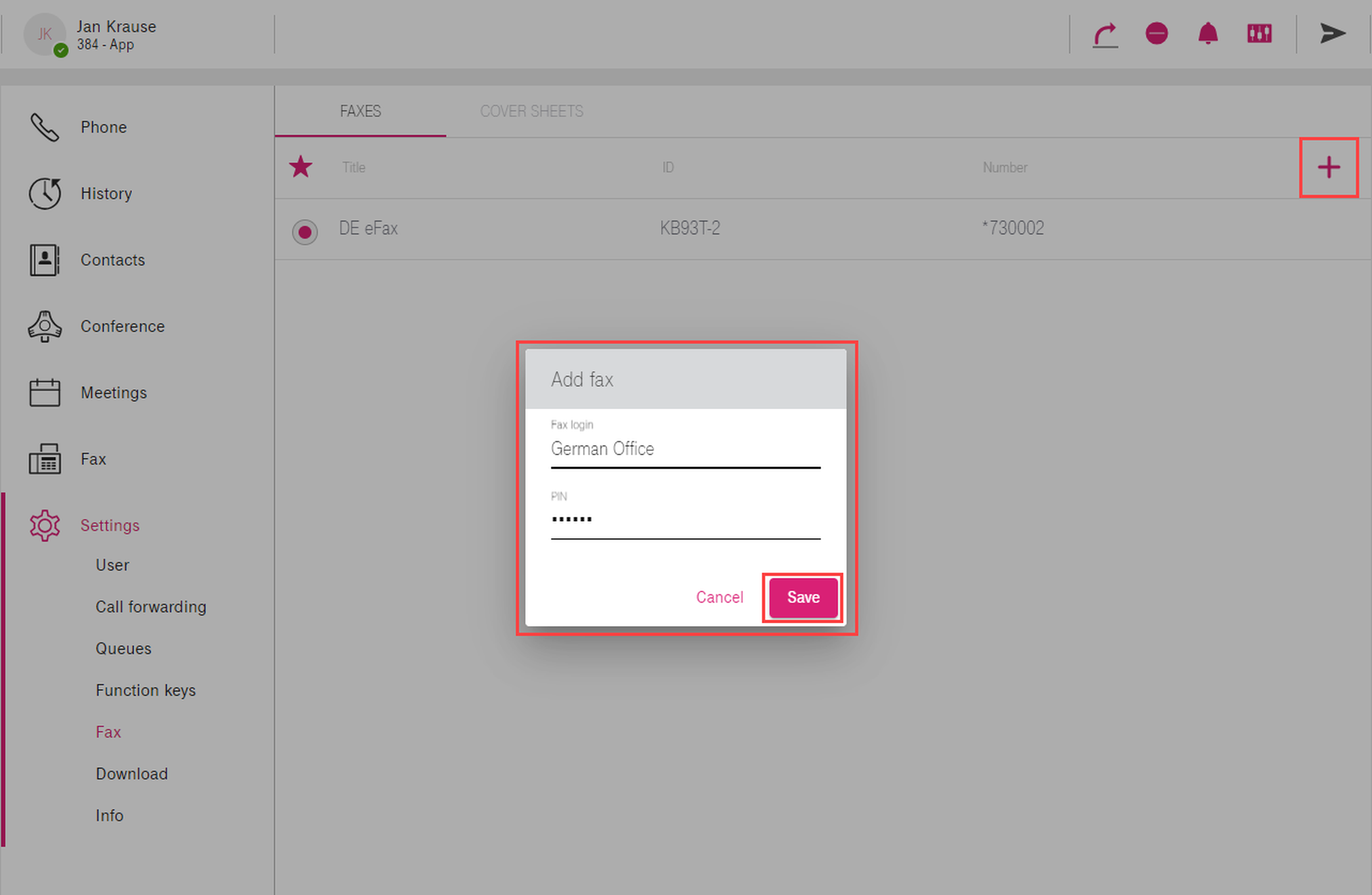Switch to the Cover Sheets tab
The width and height of the screenshot is (1372, 895).
(x=532, y=111)
